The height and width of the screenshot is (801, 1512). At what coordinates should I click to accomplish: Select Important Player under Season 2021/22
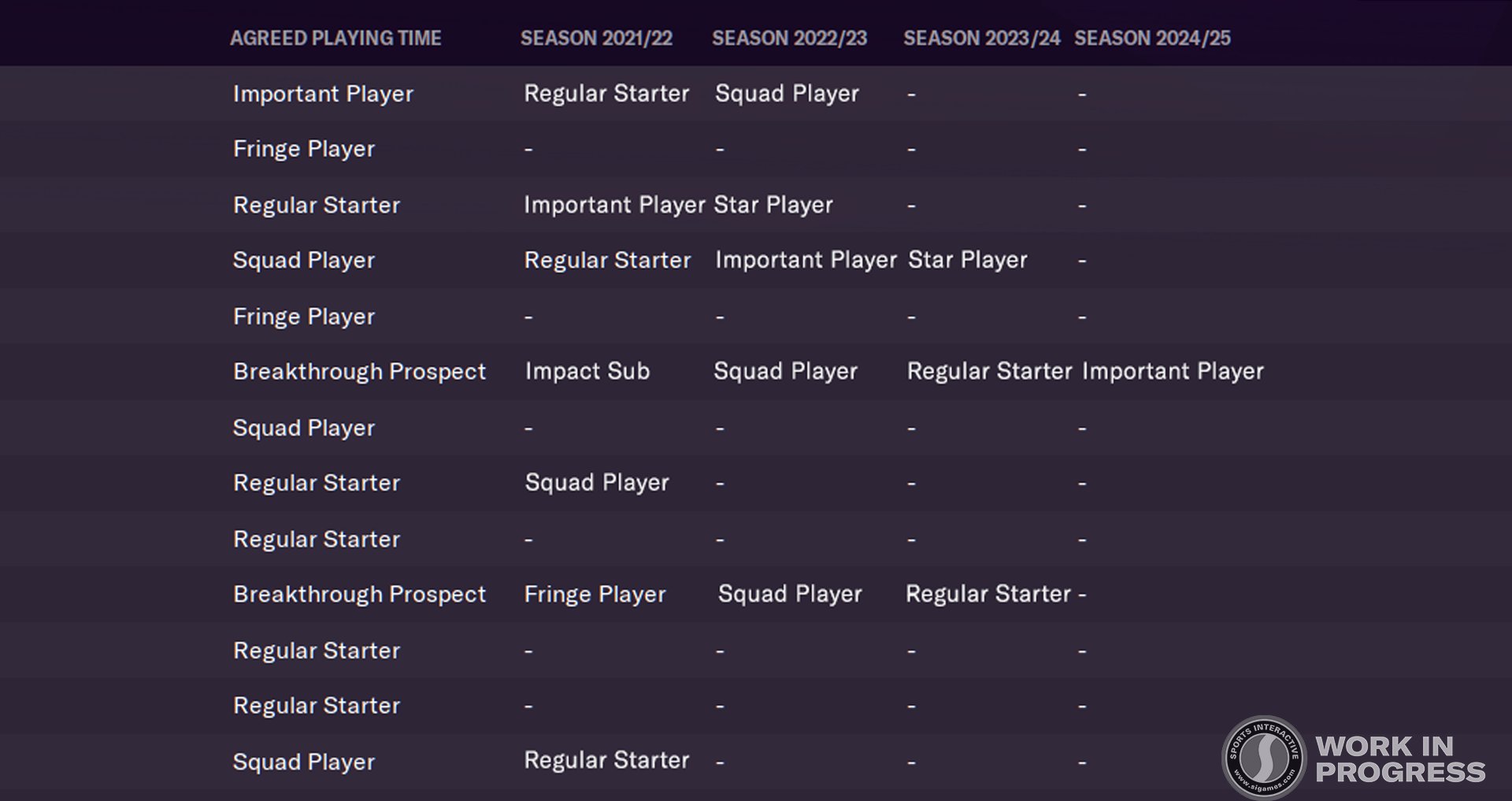(x=614, y=205)
